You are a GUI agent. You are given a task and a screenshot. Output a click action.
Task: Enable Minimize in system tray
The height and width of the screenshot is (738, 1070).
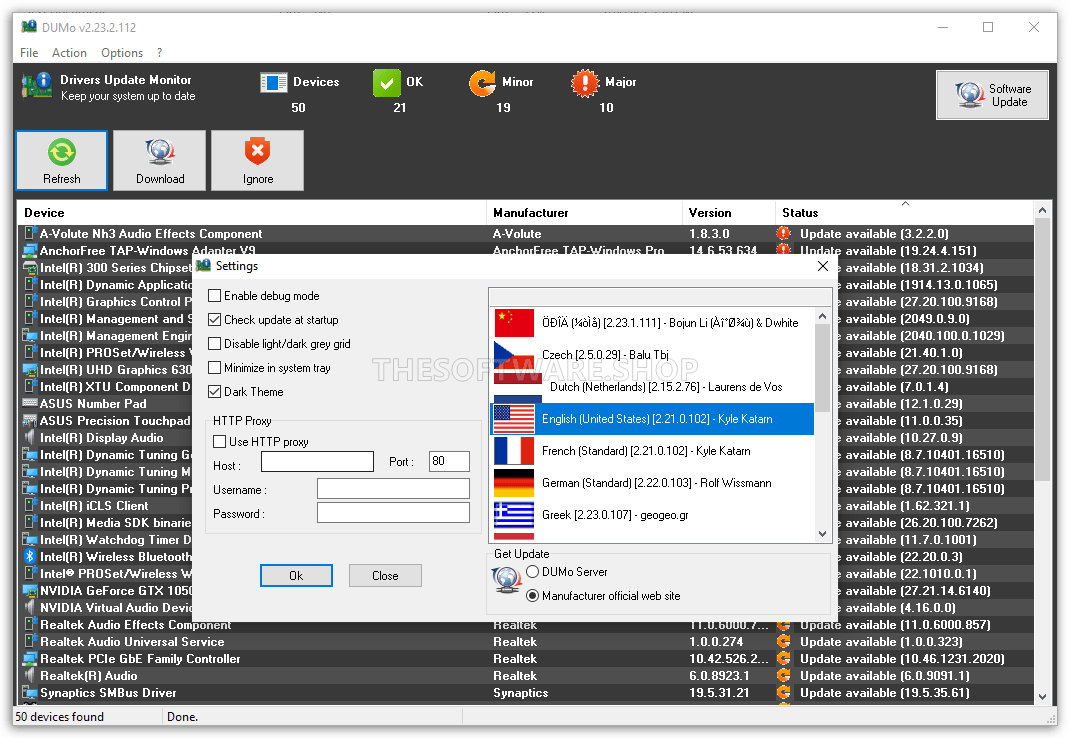(215, 367)
